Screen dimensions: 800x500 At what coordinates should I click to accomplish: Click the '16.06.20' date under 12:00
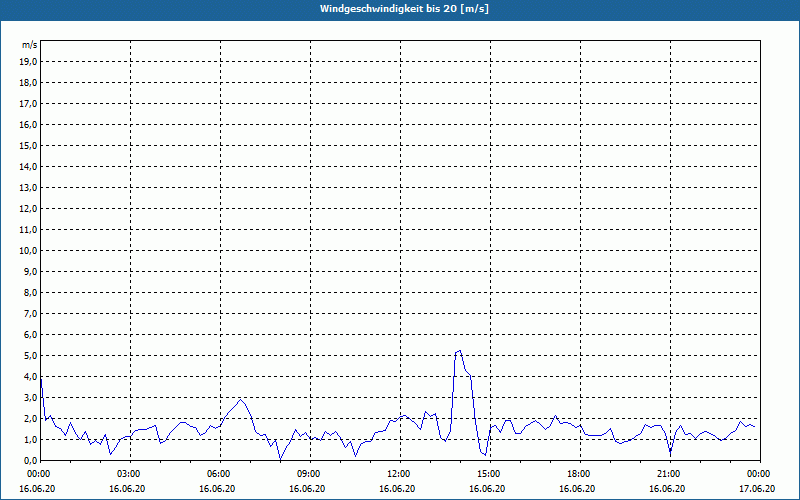pyautogui.click(x=397, y=489)
